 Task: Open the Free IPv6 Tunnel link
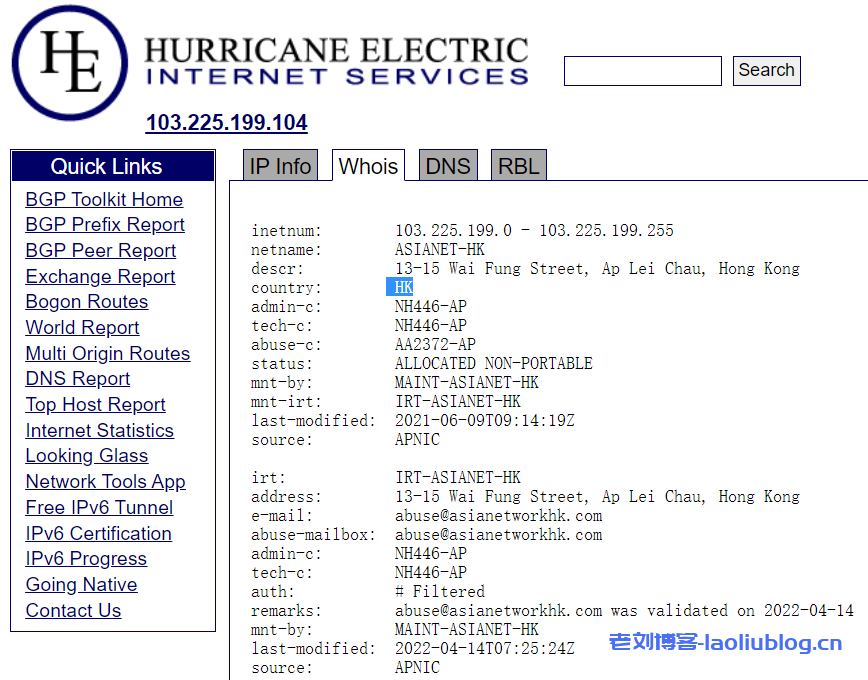[99, 508]
